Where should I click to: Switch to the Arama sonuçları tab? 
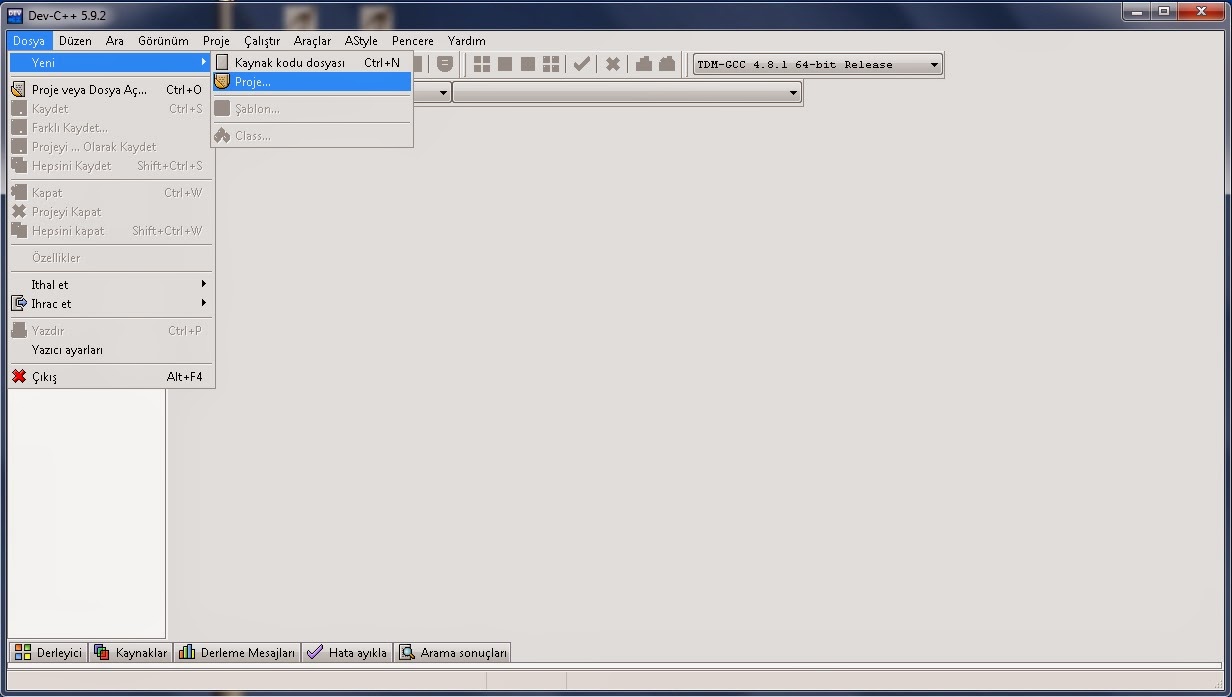pyautogui.click(x=452, y=652)
